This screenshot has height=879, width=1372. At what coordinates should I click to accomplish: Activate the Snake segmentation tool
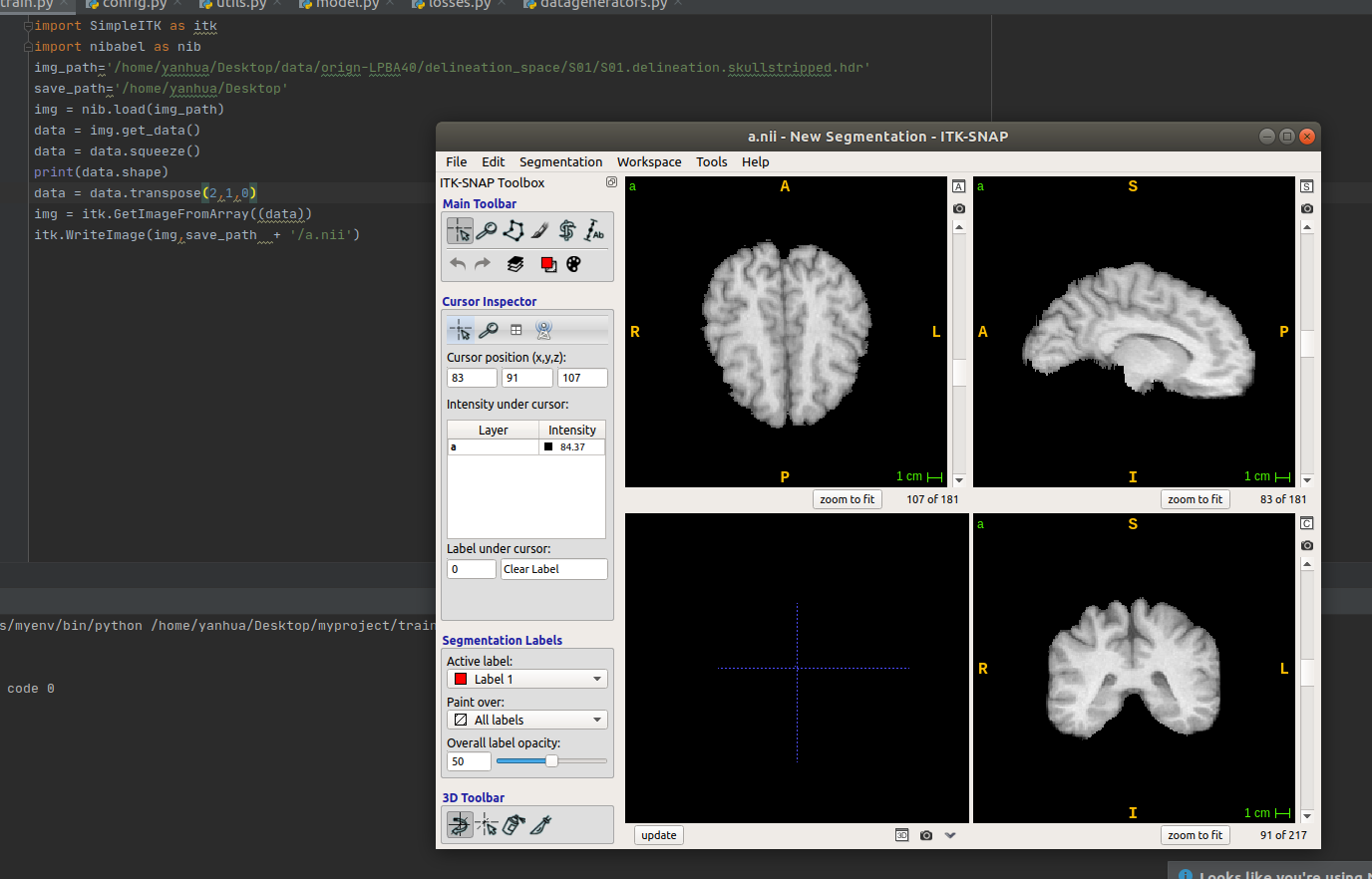click(x=567, y=231)
